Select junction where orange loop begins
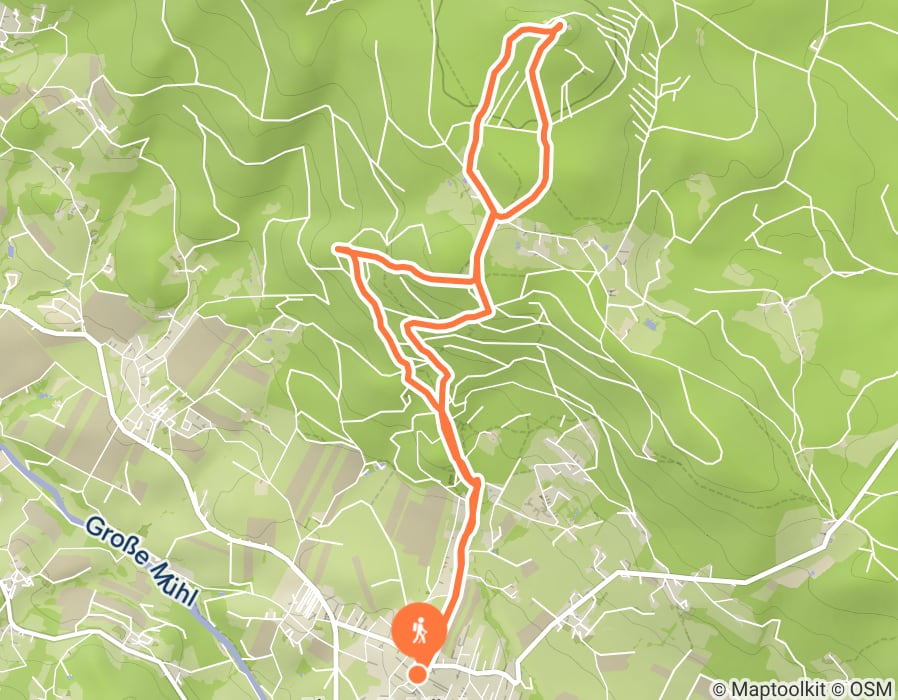This screenshot has width=898, height=700. (496, 215)
